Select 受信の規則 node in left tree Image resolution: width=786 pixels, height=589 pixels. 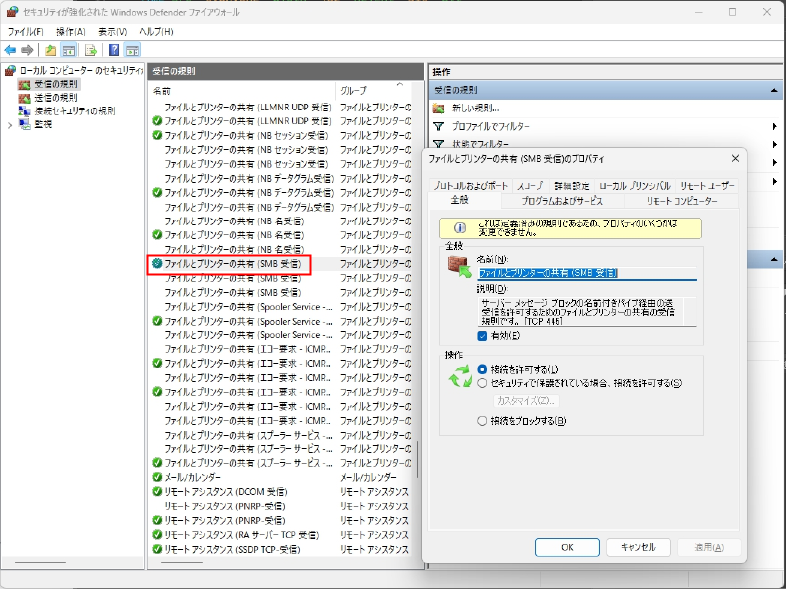click(x=55, y=85)
